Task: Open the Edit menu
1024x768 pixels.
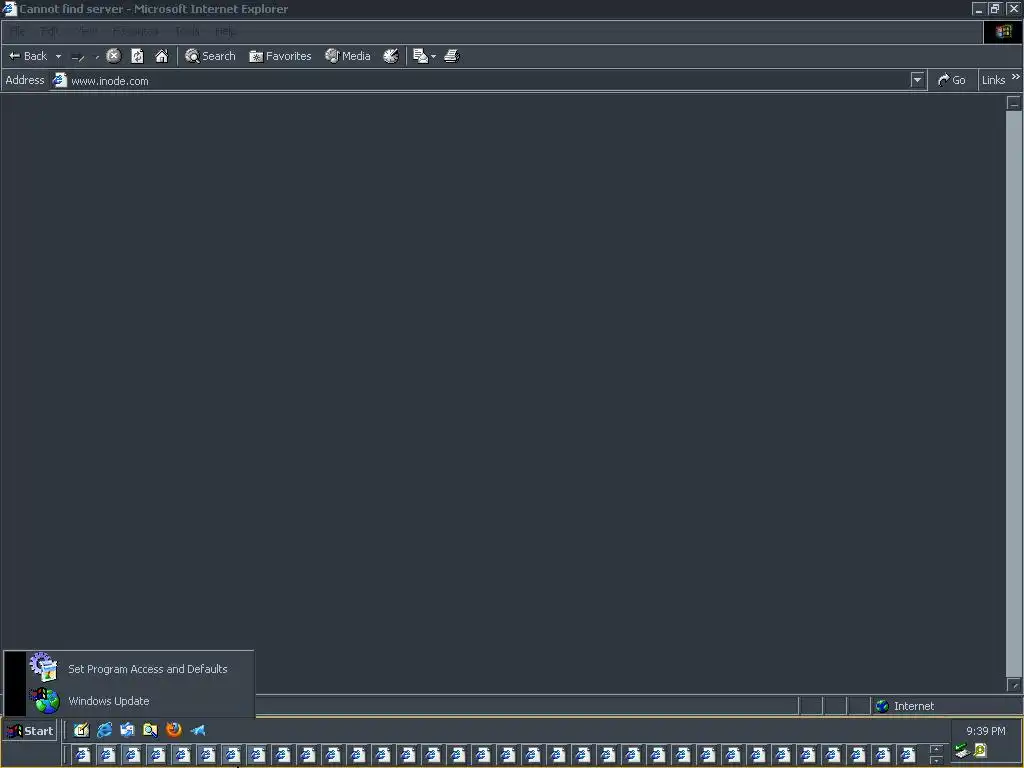Action: click(49, 31)
